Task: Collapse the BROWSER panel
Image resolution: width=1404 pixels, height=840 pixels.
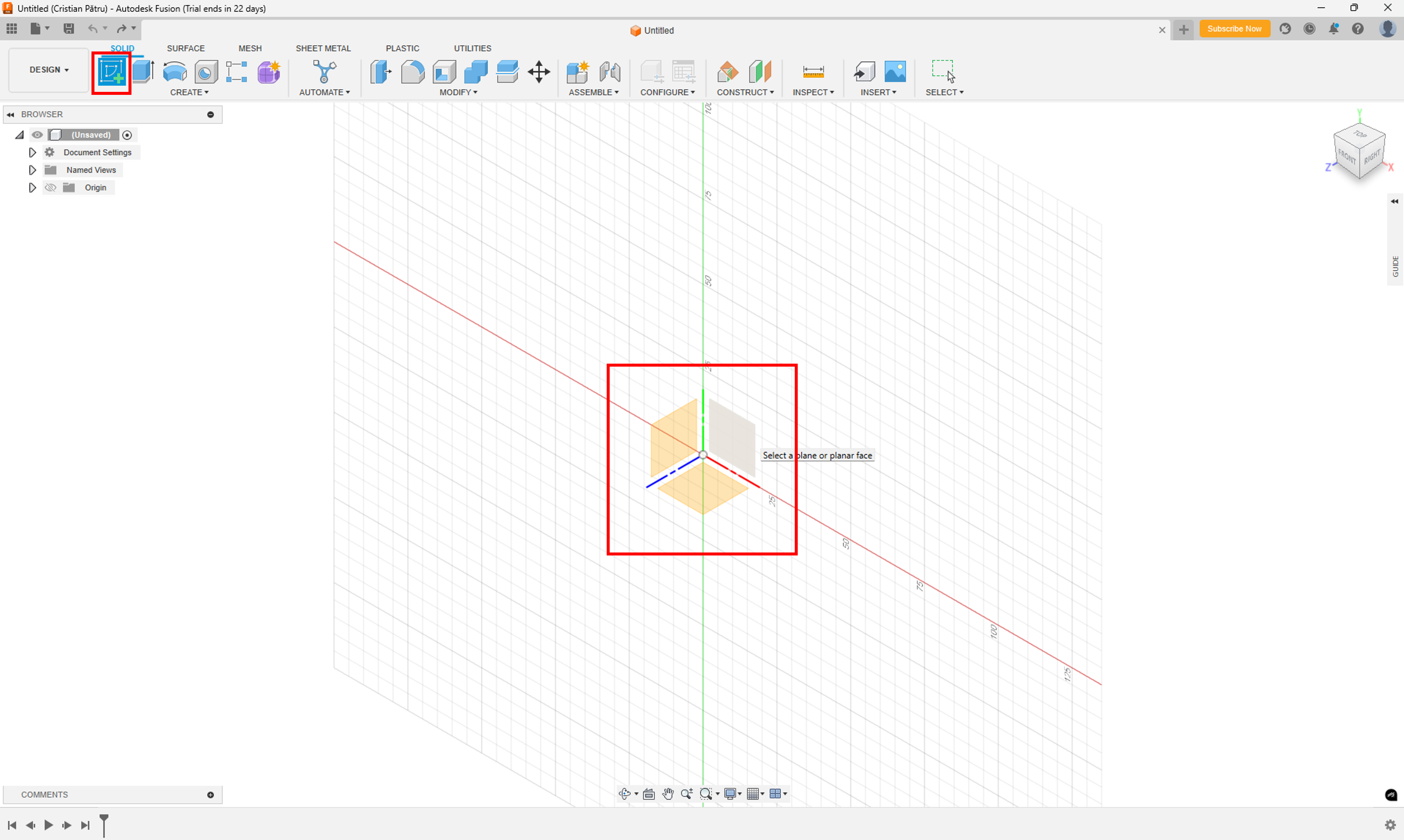Action: (10, 114)
